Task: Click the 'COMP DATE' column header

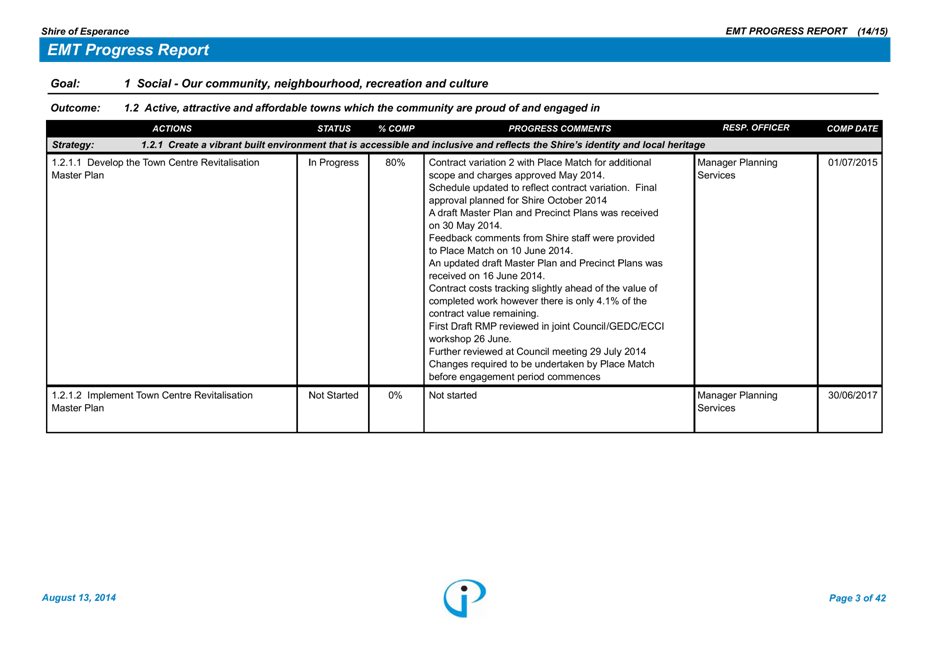Action: tap(852, 128)
